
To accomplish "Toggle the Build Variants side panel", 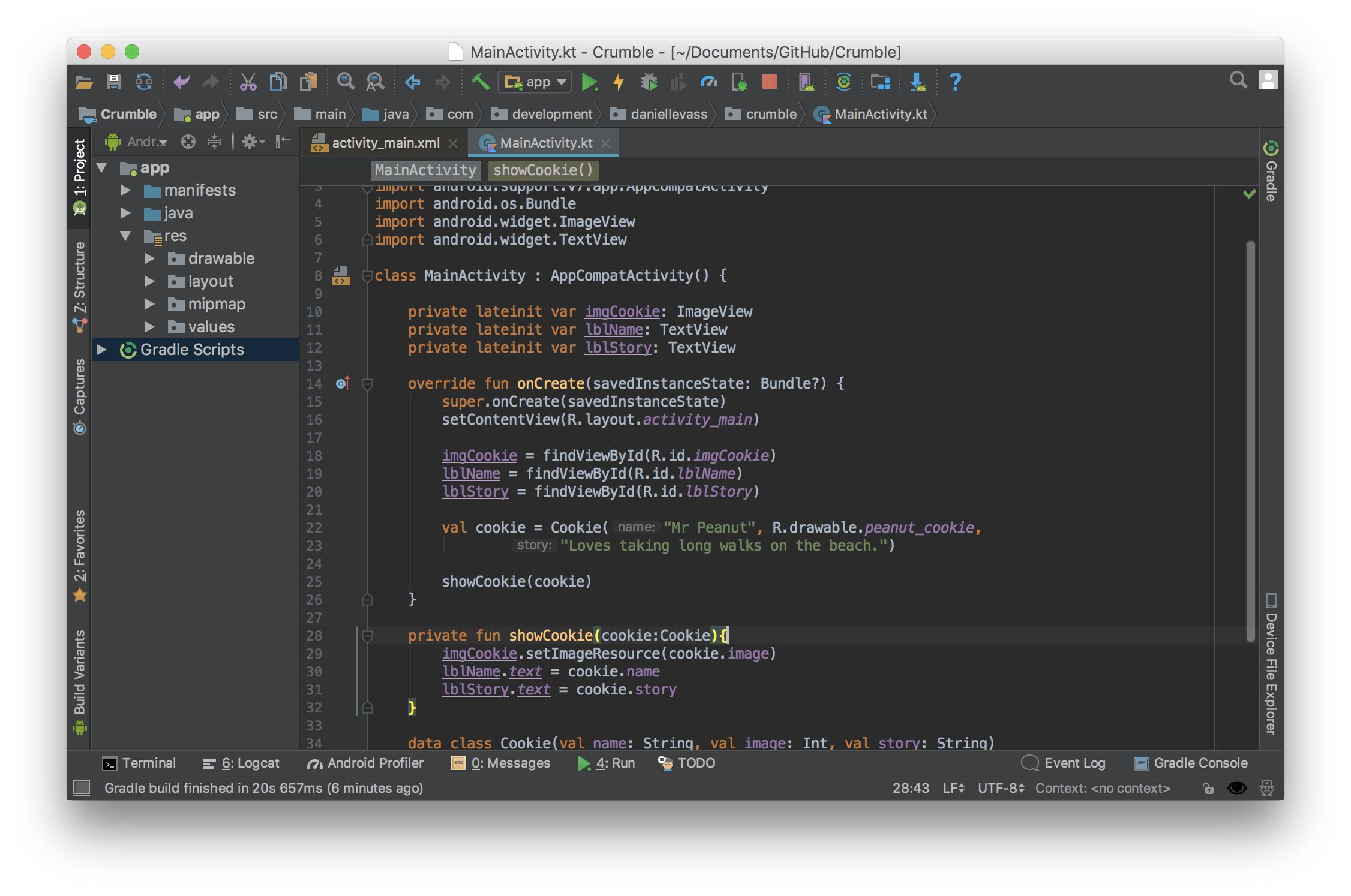I will coord(80,682).
